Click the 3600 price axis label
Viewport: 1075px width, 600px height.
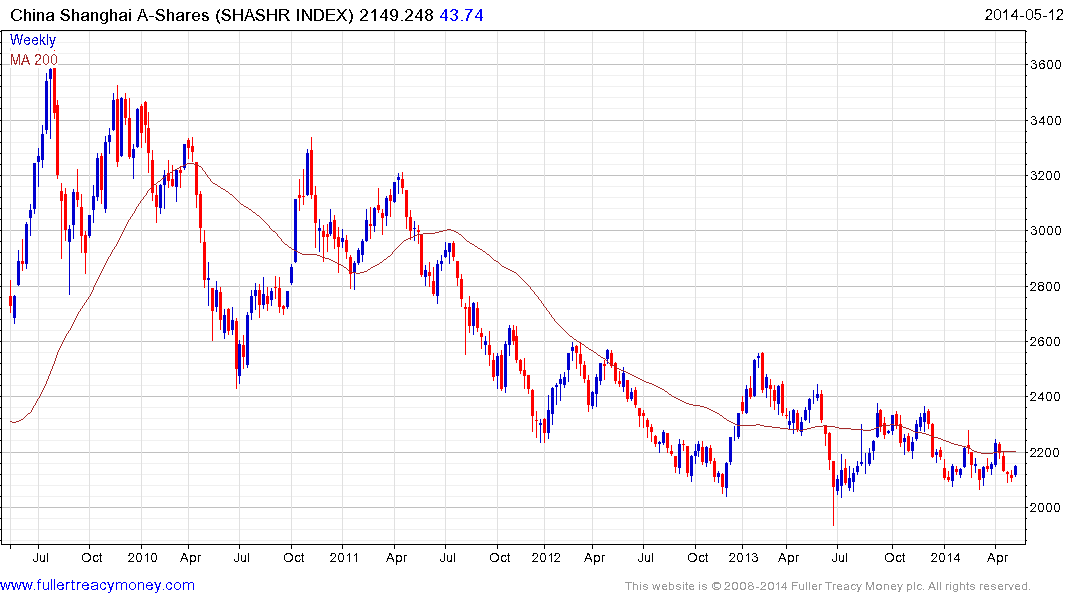(1046, 64)
